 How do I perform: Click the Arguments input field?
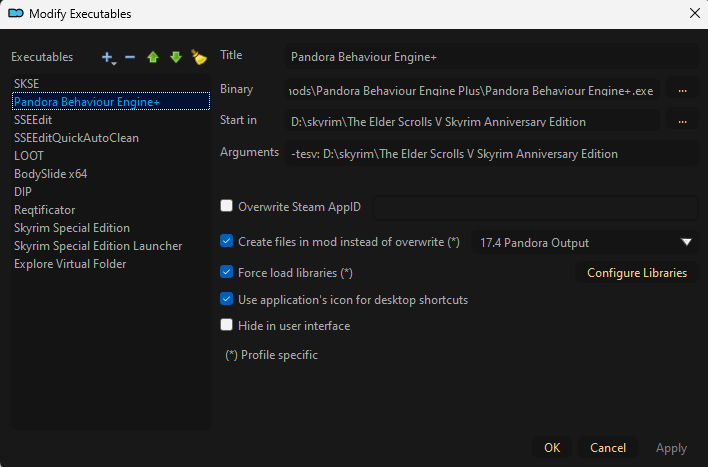[x=492, y=154]
